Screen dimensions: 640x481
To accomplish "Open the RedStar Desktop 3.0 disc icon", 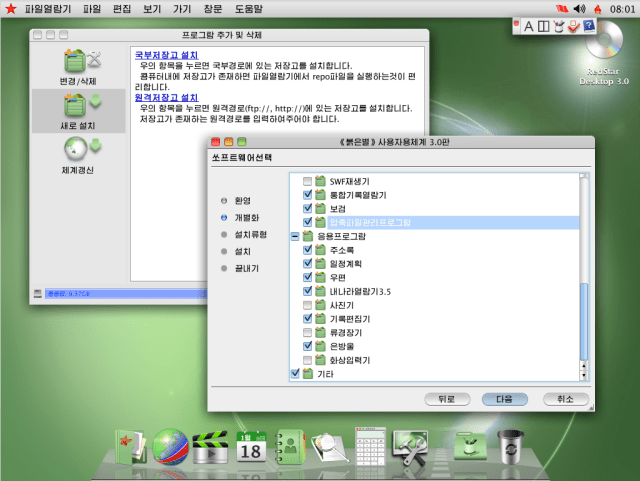I will (x=607, y=45).
